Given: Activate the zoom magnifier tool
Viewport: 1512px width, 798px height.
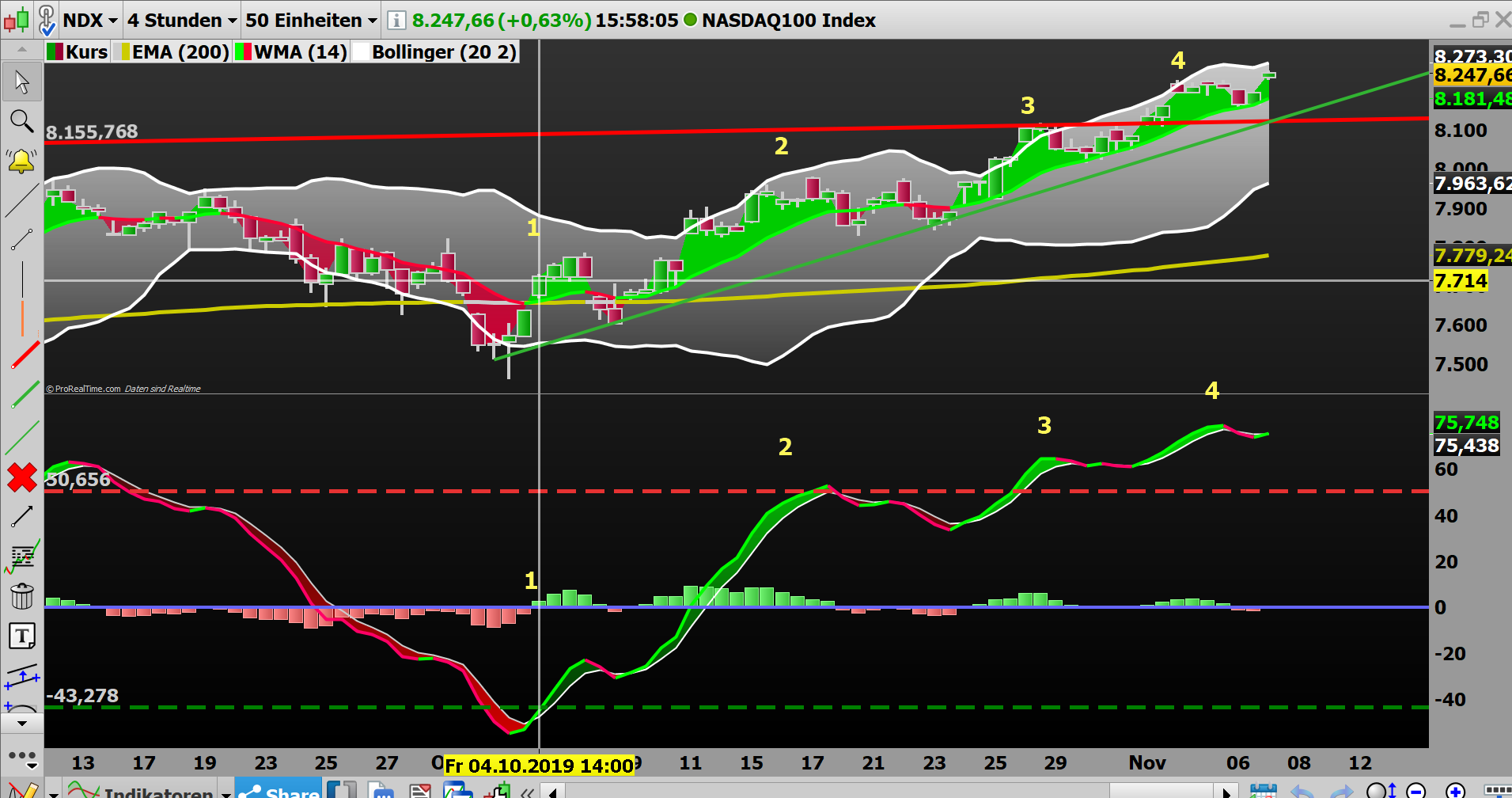Looking at the screenshot, I should (x=22, y=120).
